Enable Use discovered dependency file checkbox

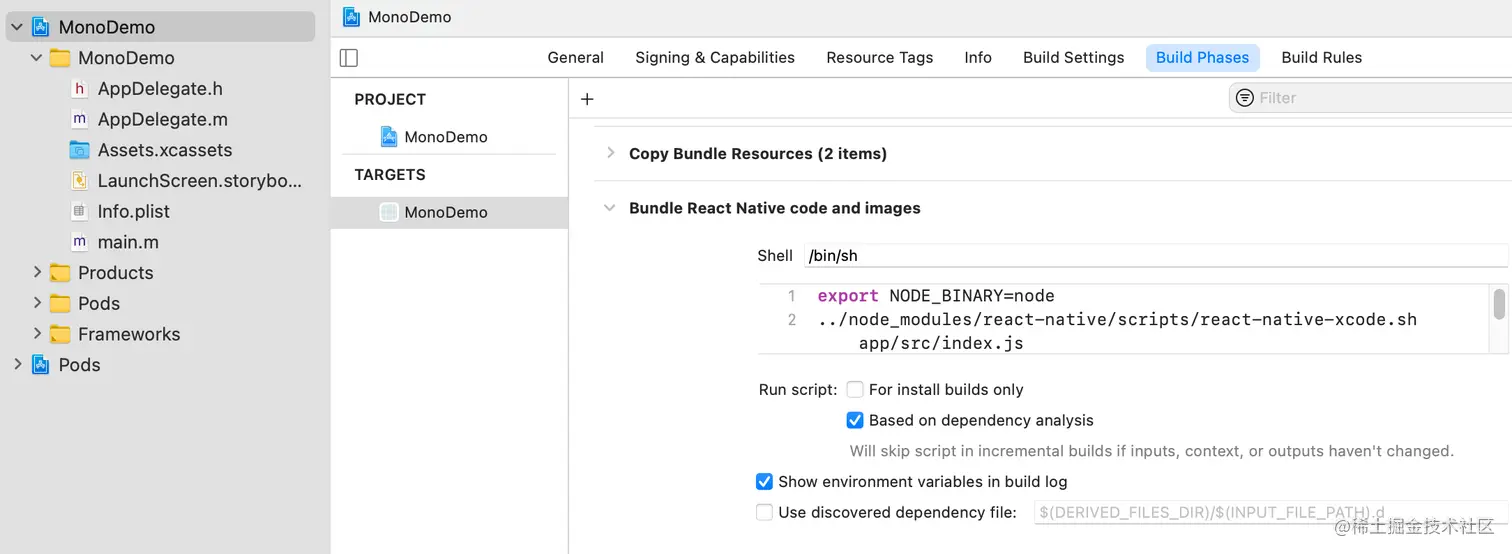(764, 512)
